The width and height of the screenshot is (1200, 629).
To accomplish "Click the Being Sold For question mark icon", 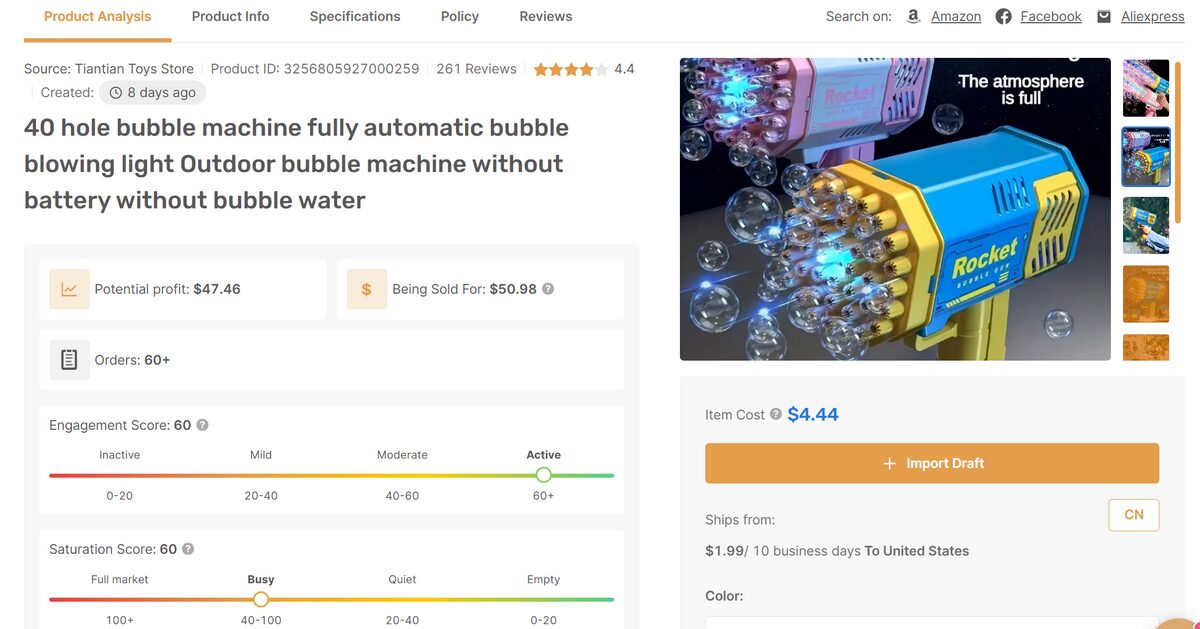I will (547, 288).
